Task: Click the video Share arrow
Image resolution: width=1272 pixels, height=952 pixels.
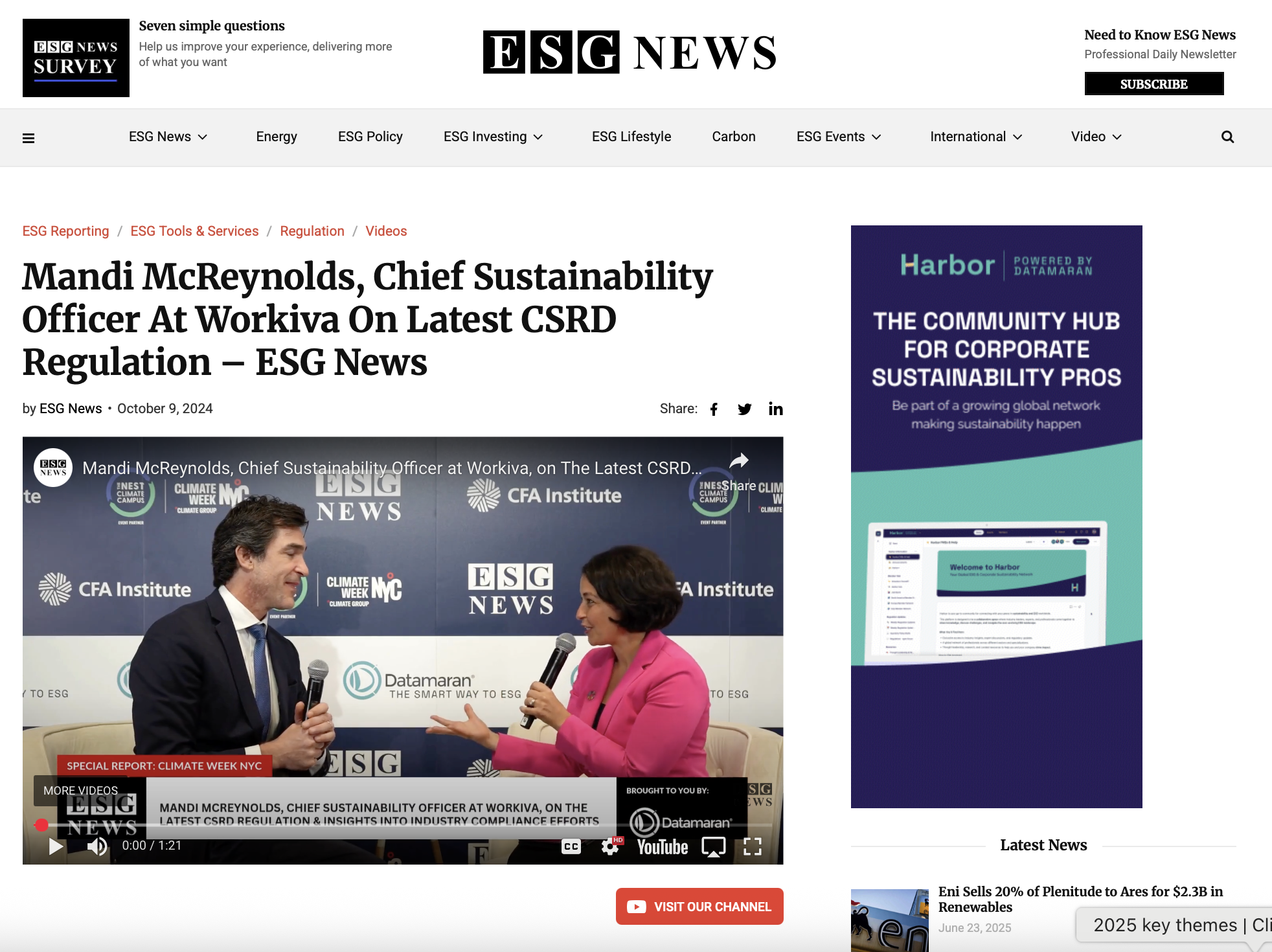Action: [x=739, y=461]
